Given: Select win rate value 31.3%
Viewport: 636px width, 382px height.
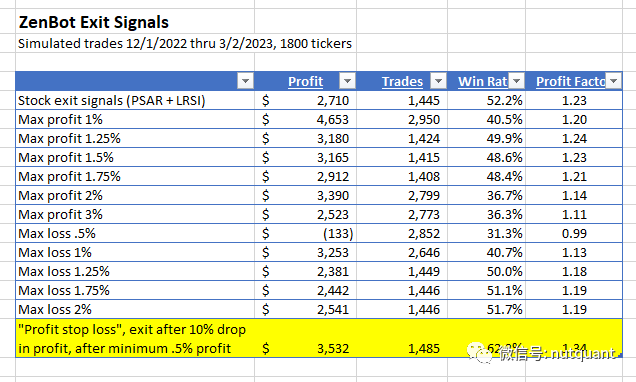Looking at the screenshot, I should 505,234.
